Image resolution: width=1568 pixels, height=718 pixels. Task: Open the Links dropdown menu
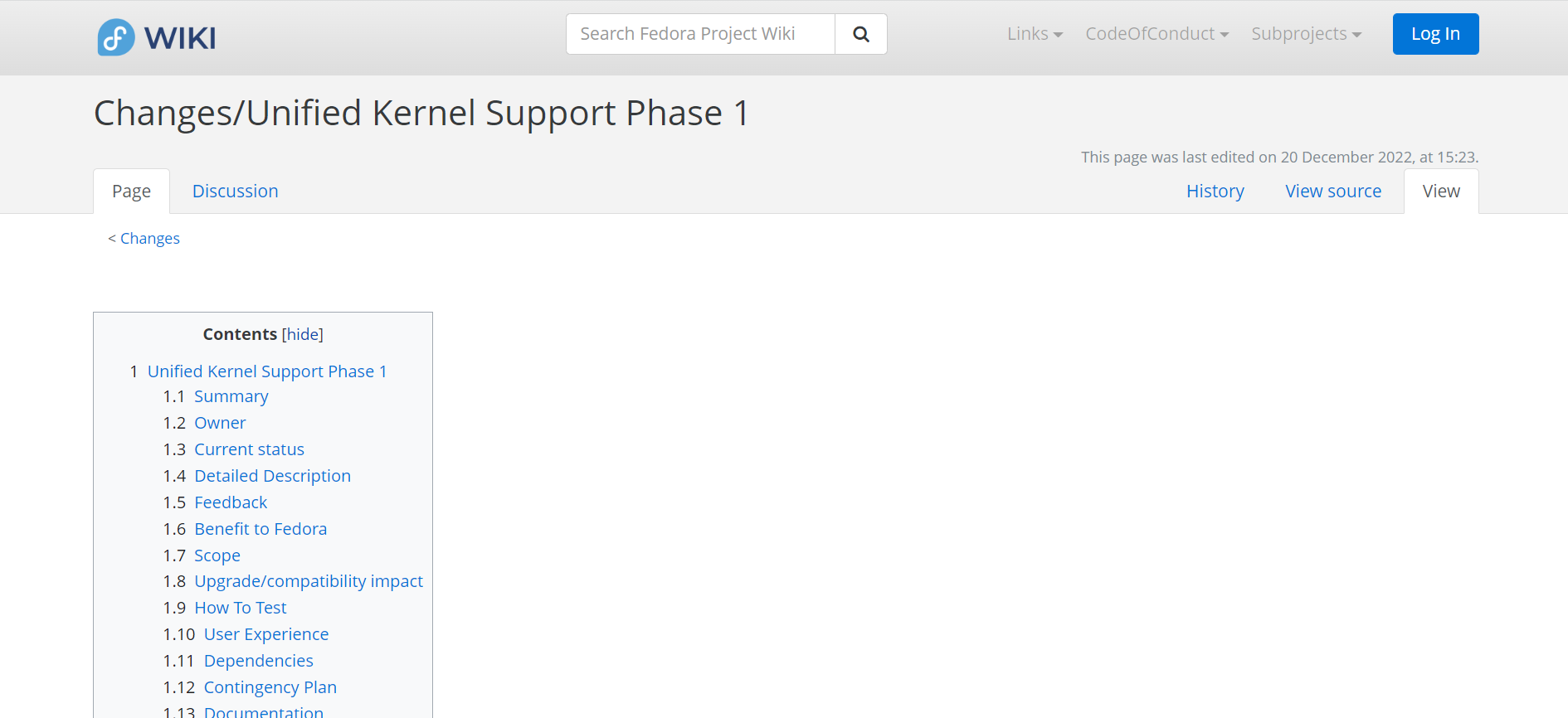[1035, 34]
